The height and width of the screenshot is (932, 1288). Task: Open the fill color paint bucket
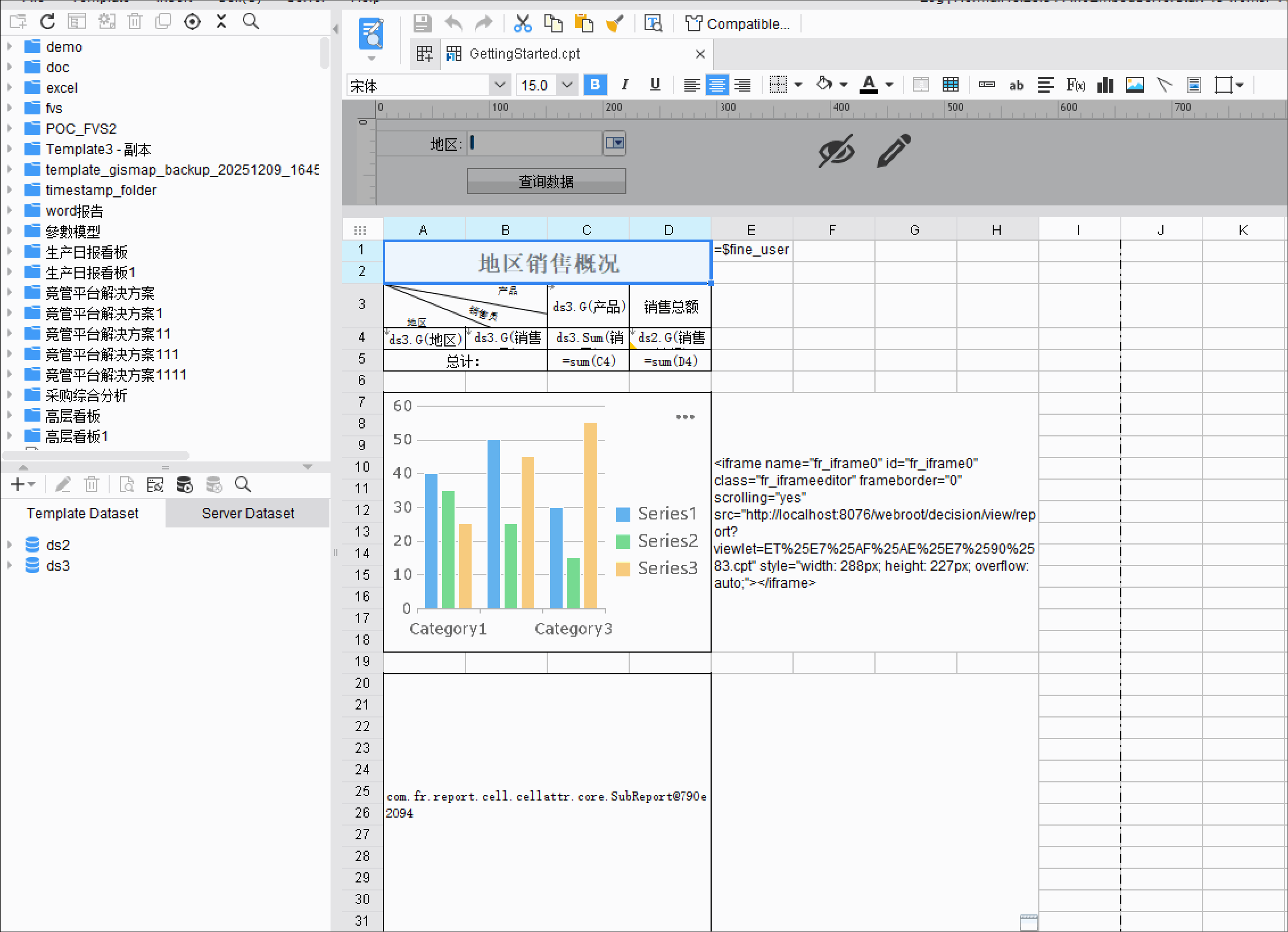pos(825,84)
